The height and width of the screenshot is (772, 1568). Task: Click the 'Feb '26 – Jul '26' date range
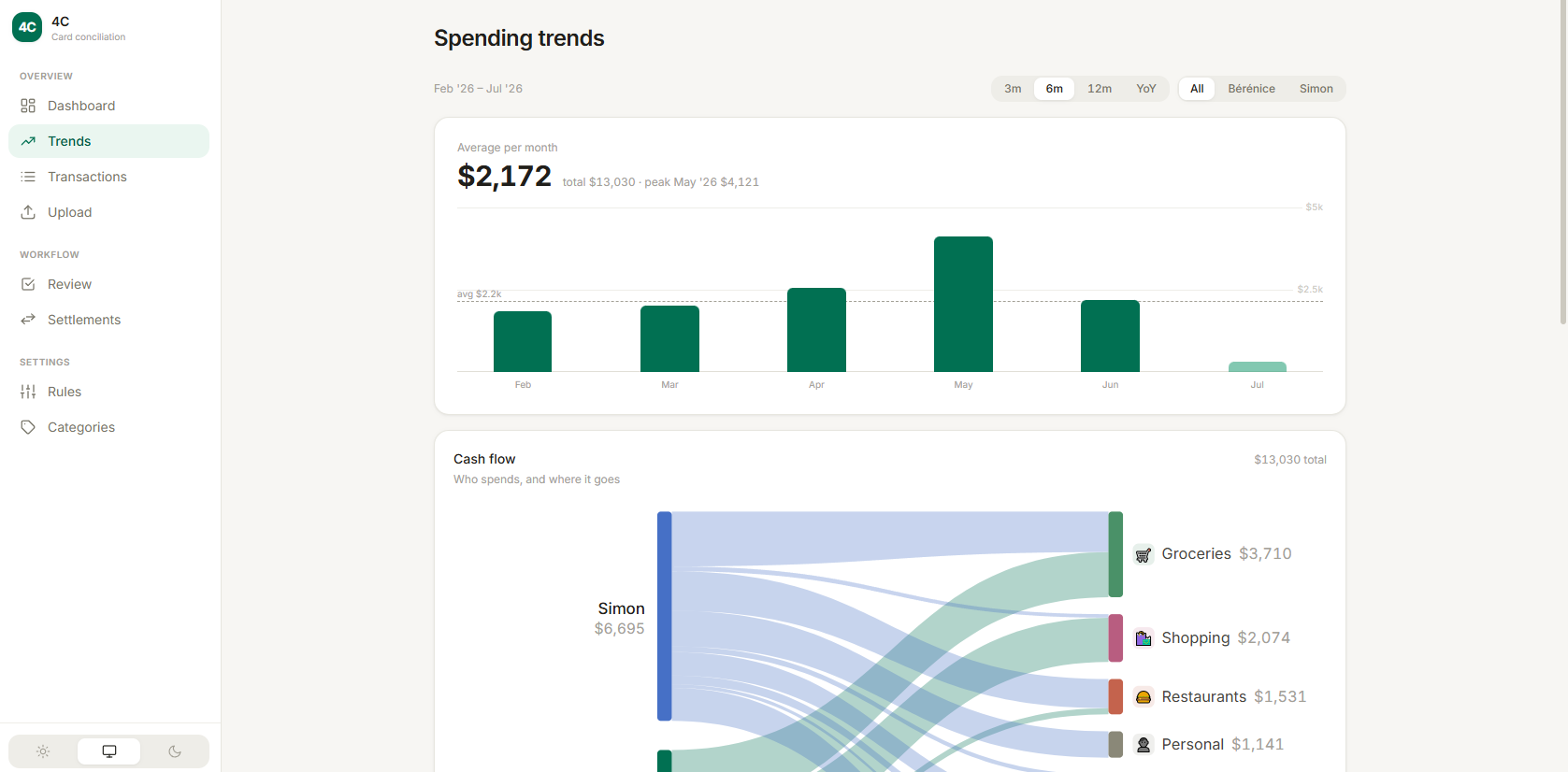[478, 89]
